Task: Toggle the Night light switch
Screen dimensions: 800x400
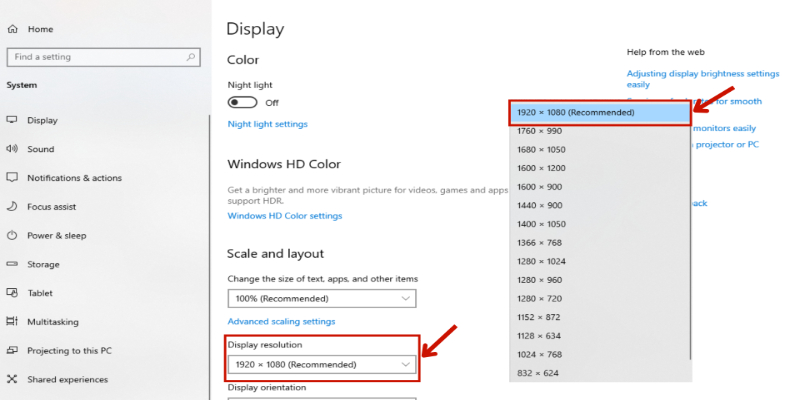Action: [x=242, y=102]
